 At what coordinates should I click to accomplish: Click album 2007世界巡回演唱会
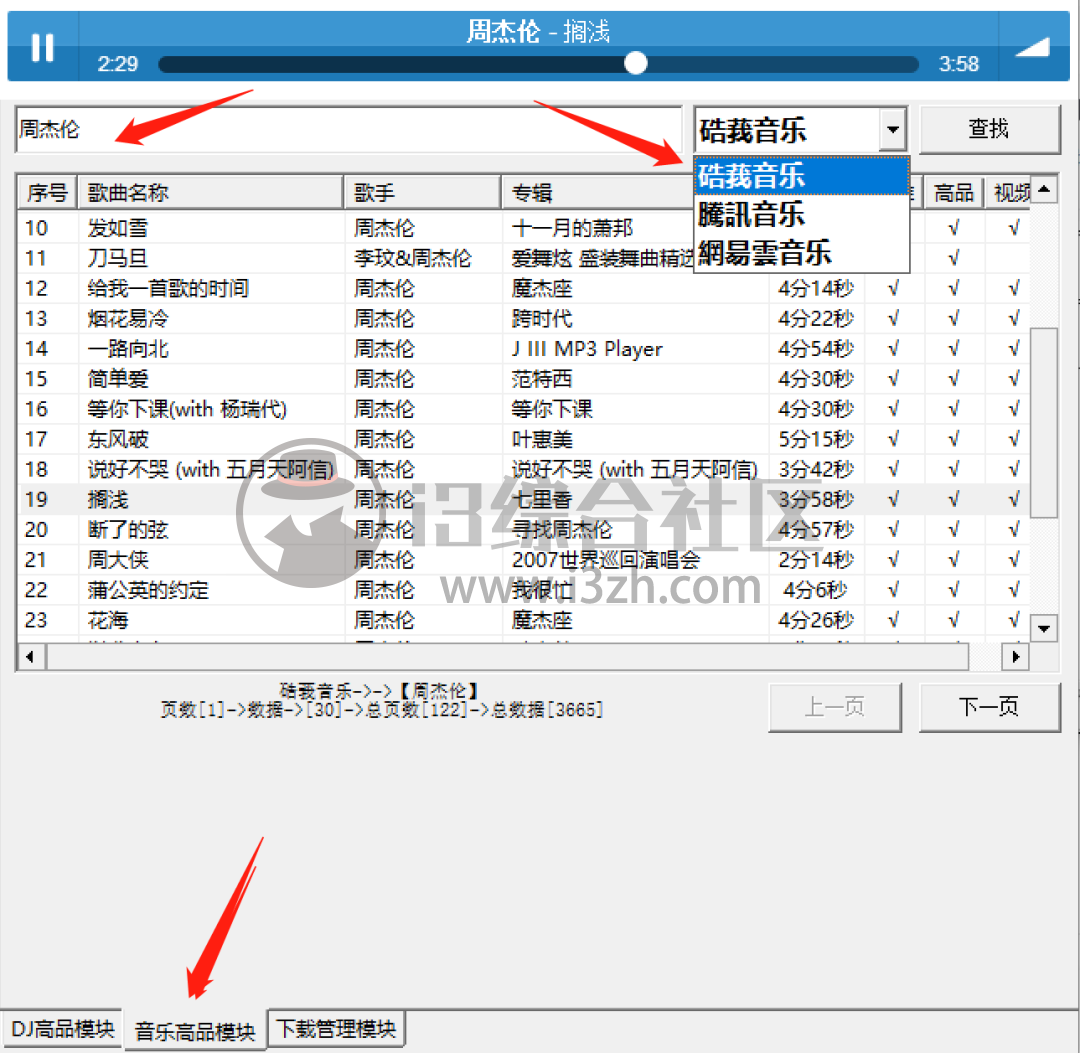(x=606, y=560)
